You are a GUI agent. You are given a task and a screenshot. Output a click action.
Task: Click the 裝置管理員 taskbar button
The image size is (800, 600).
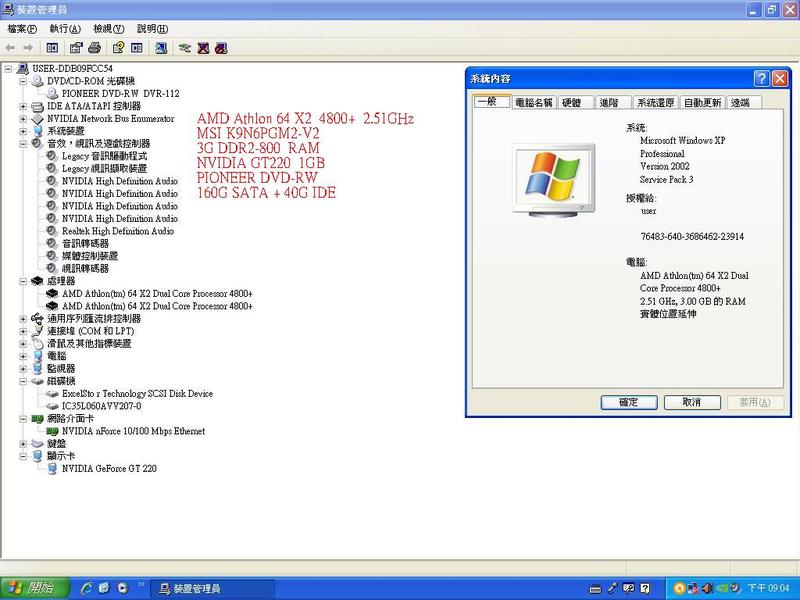[212, 589]
